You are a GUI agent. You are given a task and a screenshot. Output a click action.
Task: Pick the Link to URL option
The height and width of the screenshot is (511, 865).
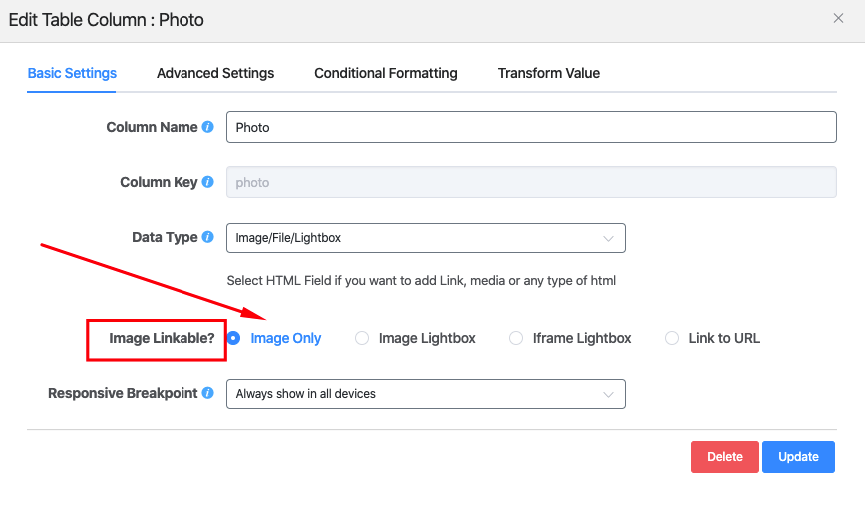(x=672, y=338)
